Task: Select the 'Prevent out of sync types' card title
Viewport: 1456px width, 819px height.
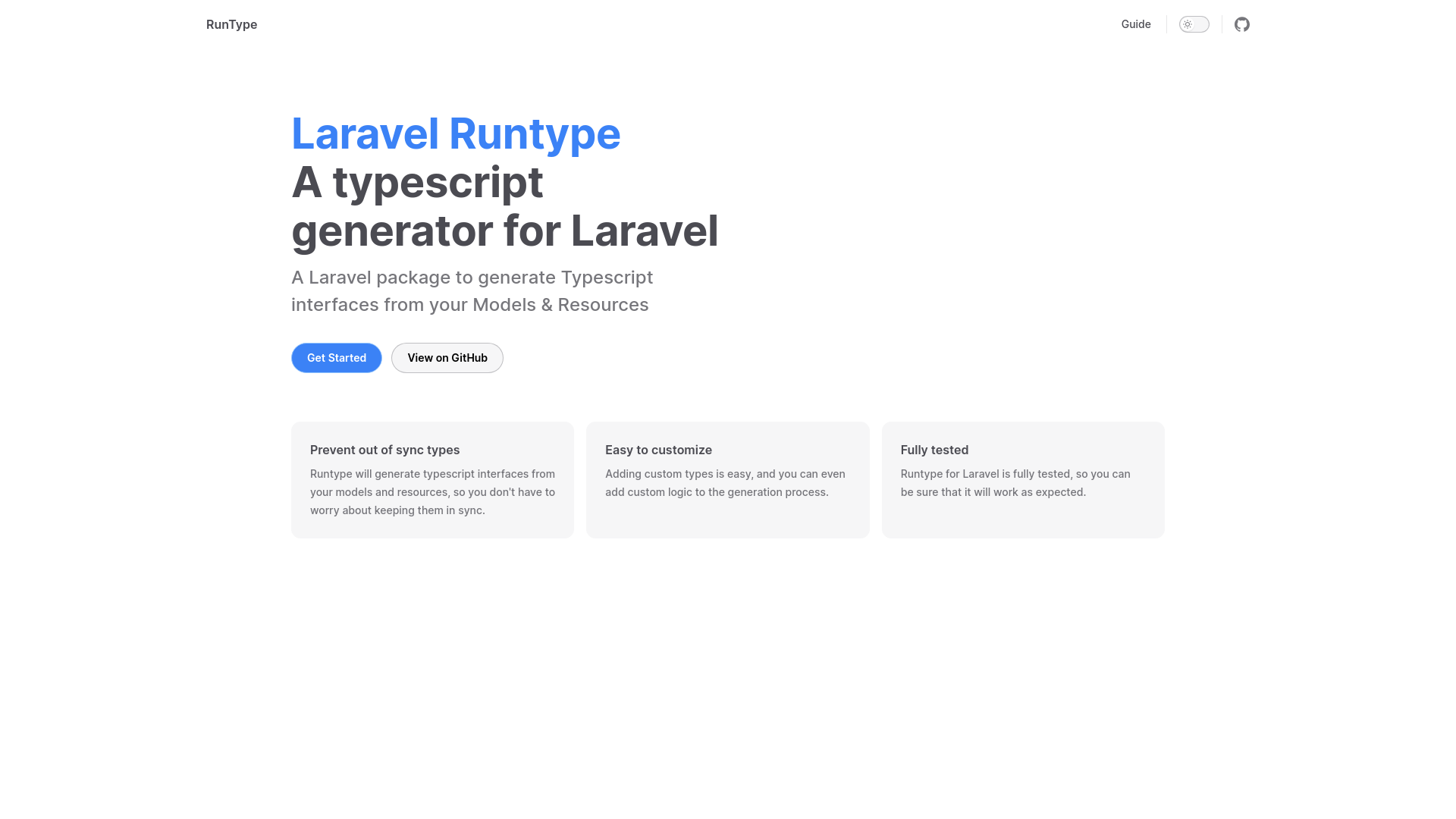Action: click(x=384, y=450)
